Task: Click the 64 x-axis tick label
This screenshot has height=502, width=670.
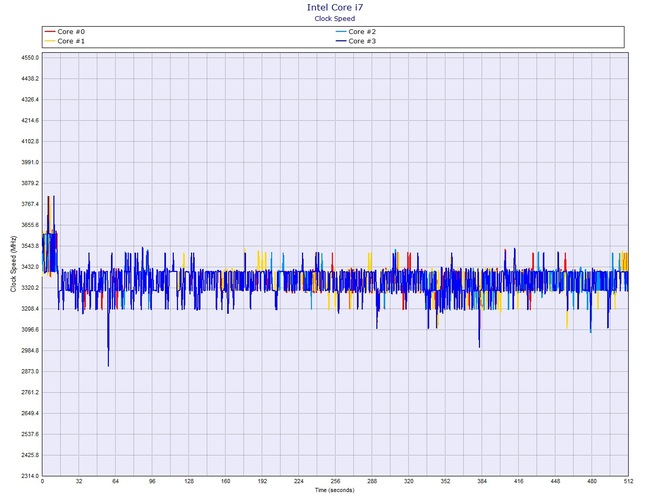Action: click(115, 481)
